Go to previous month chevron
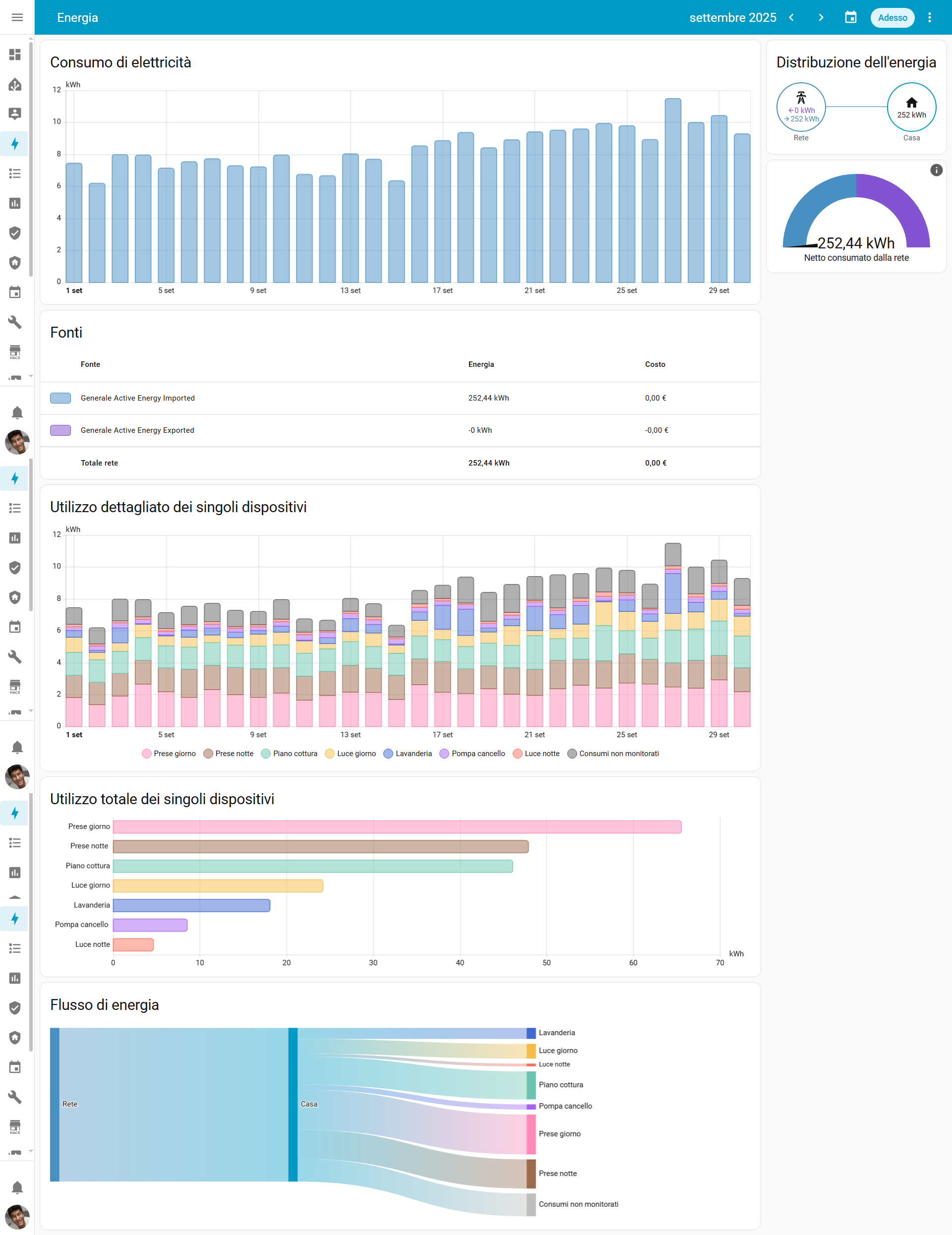This screenshot has height=1235, width=952. point(791,17)
